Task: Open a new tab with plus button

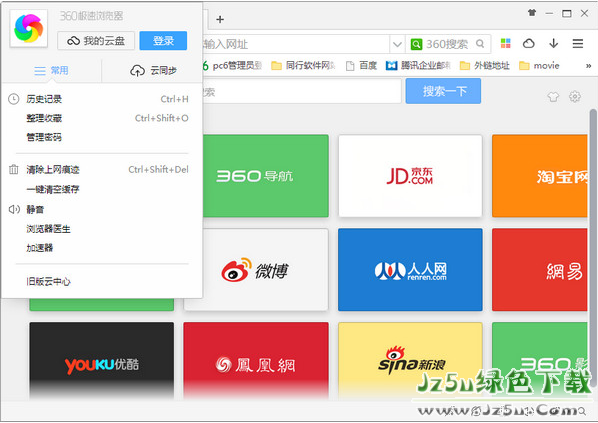Action: [220, 19]
